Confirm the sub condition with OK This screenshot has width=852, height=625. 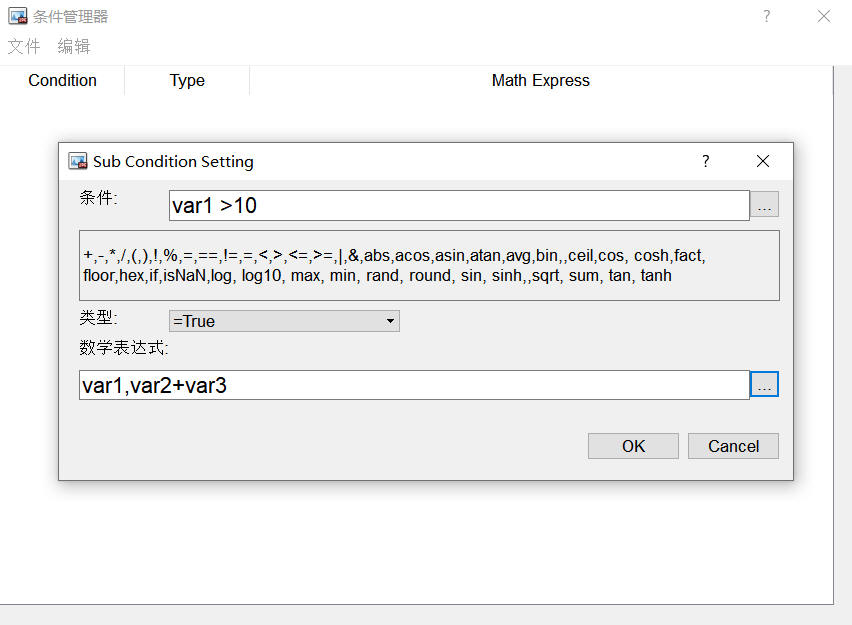pyautogui.click(x=633, y=446)
